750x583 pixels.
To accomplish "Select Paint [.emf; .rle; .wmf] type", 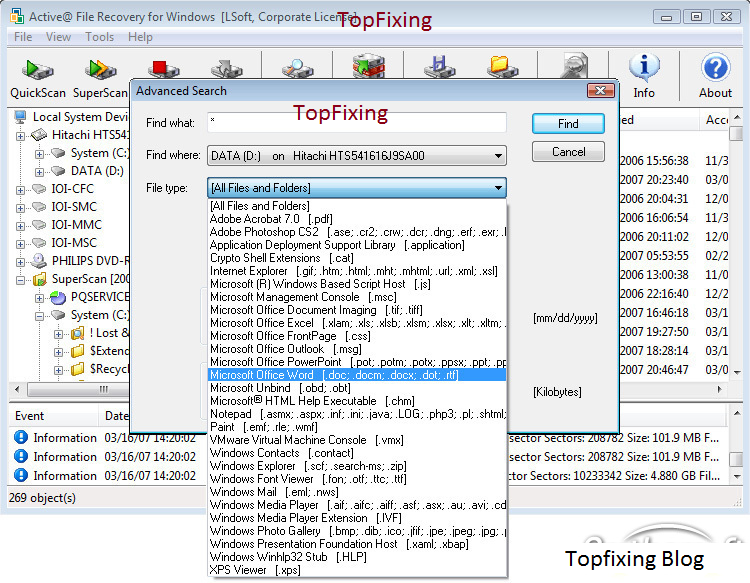I will [x=357, y=427].
